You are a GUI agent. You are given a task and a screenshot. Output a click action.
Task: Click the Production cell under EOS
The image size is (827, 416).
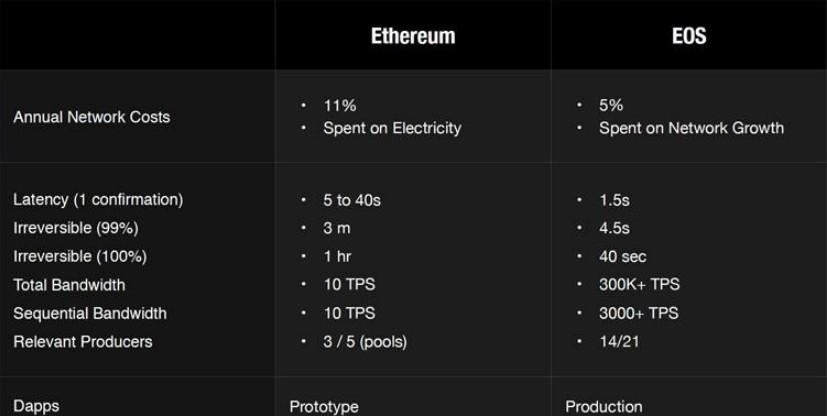(x=604, y=407)
